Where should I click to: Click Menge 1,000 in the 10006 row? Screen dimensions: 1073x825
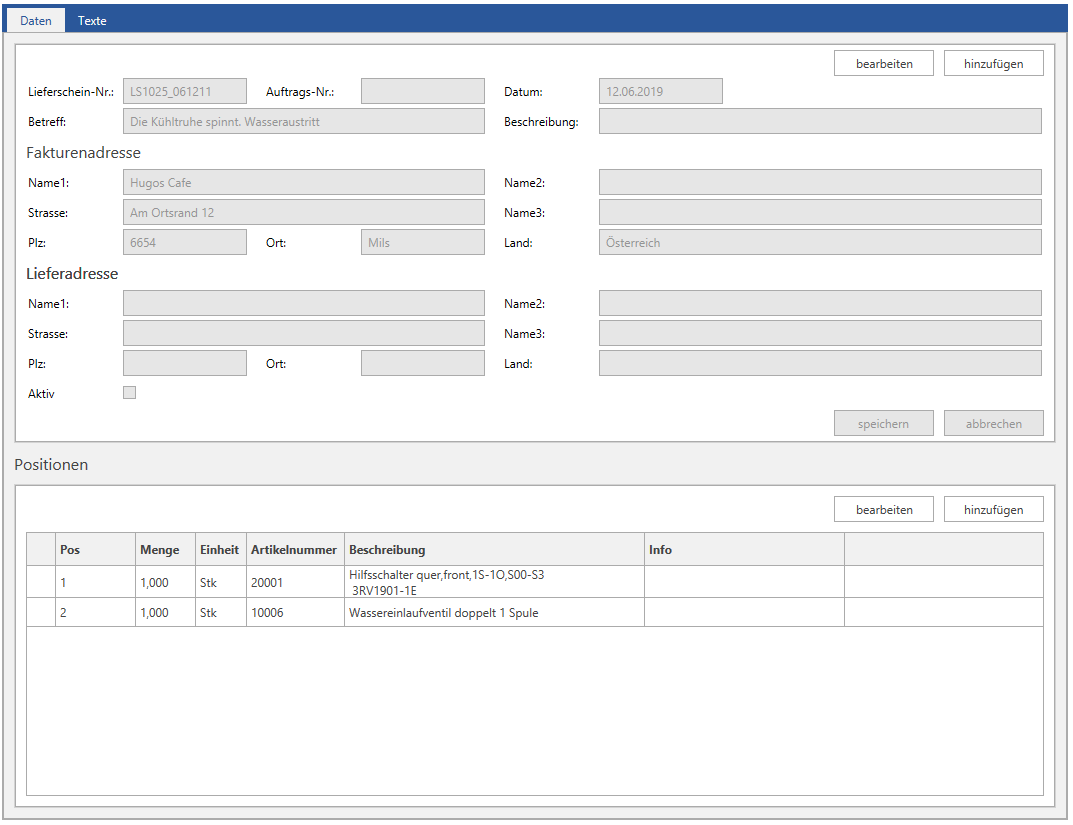[166, 613]
